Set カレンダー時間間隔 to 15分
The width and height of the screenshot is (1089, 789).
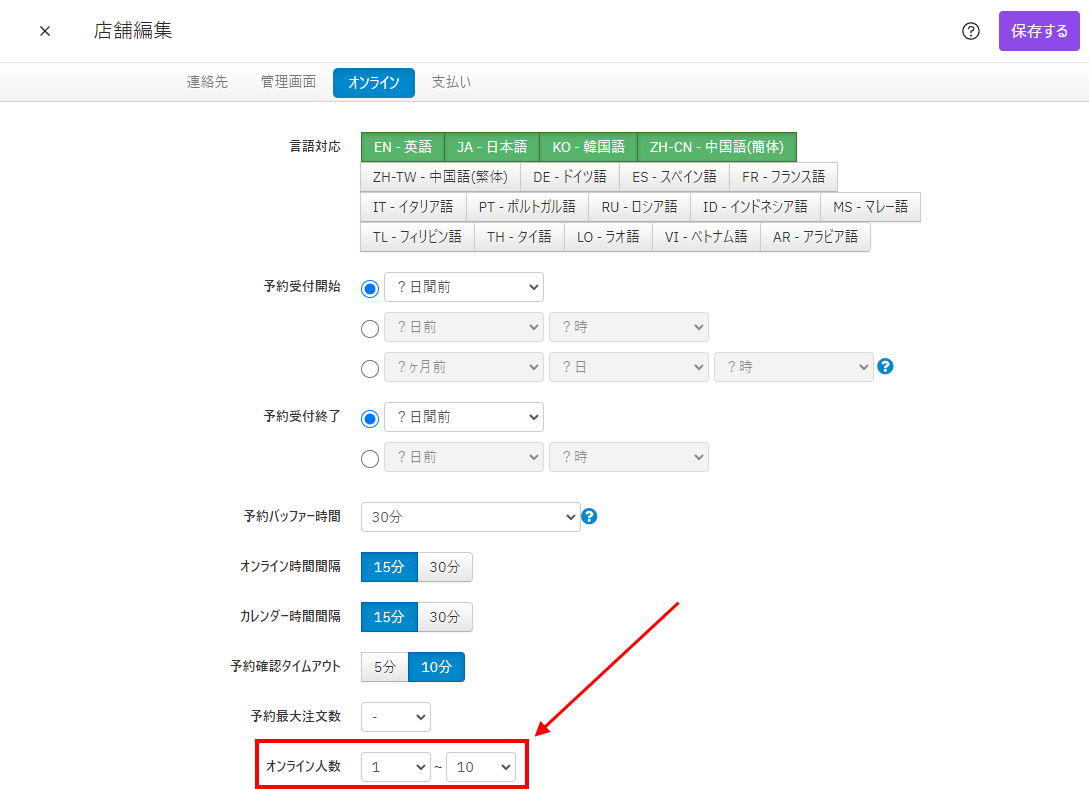point(389,617)
